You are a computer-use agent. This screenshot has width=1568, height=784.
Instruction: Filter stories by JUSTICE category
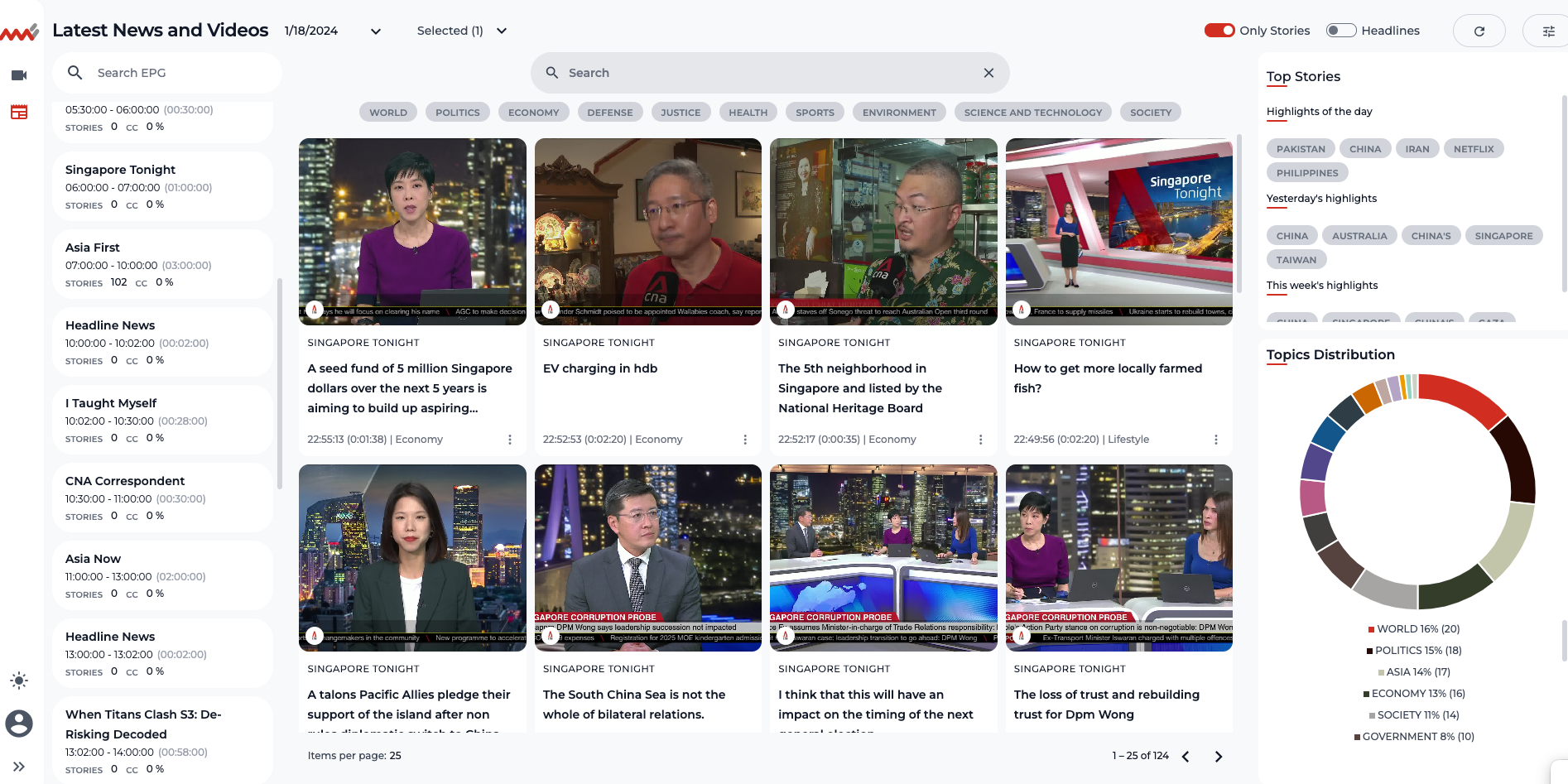(x=681, y=113)
